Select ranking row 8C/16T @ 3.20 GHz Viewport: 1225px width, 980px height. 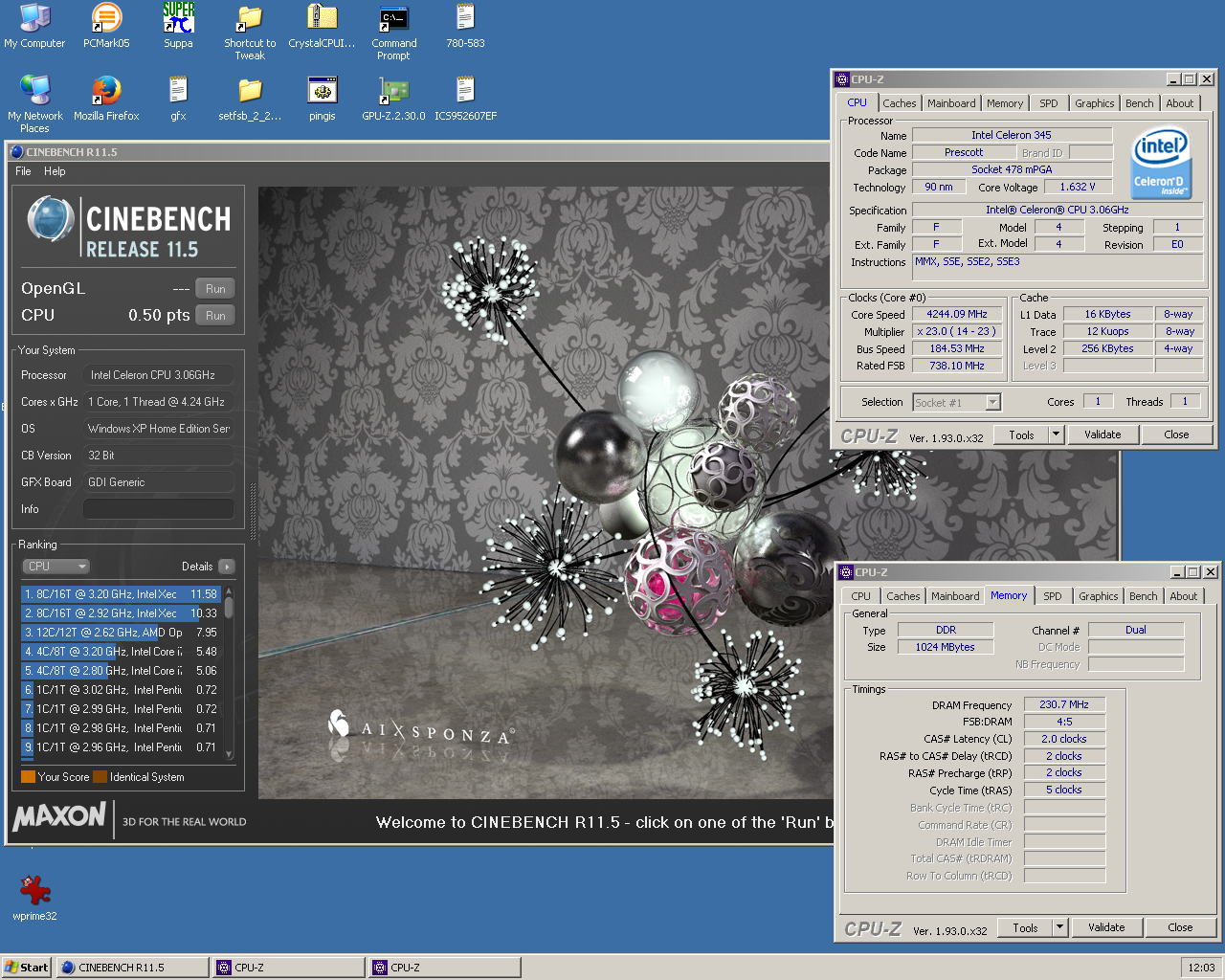click(x=121, y=594)
